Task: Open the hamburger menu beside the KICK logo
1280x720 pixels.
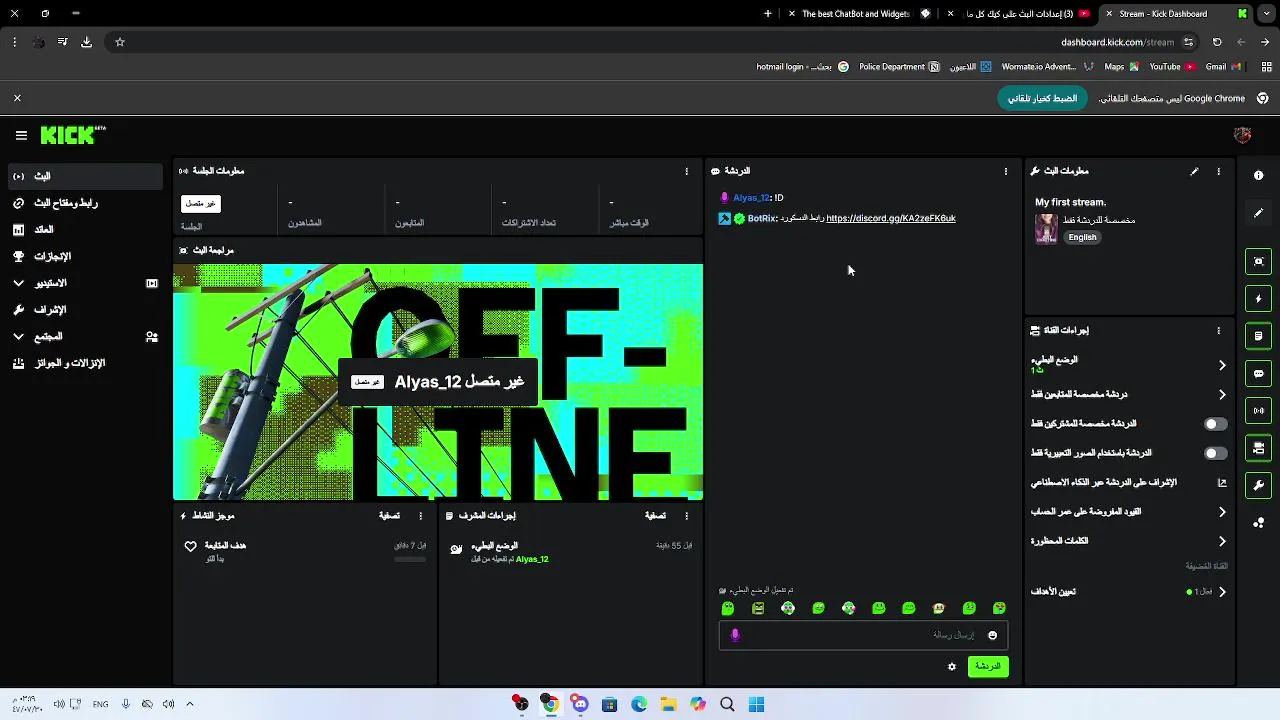Action: pyautogui.click(x=21, y=135)
